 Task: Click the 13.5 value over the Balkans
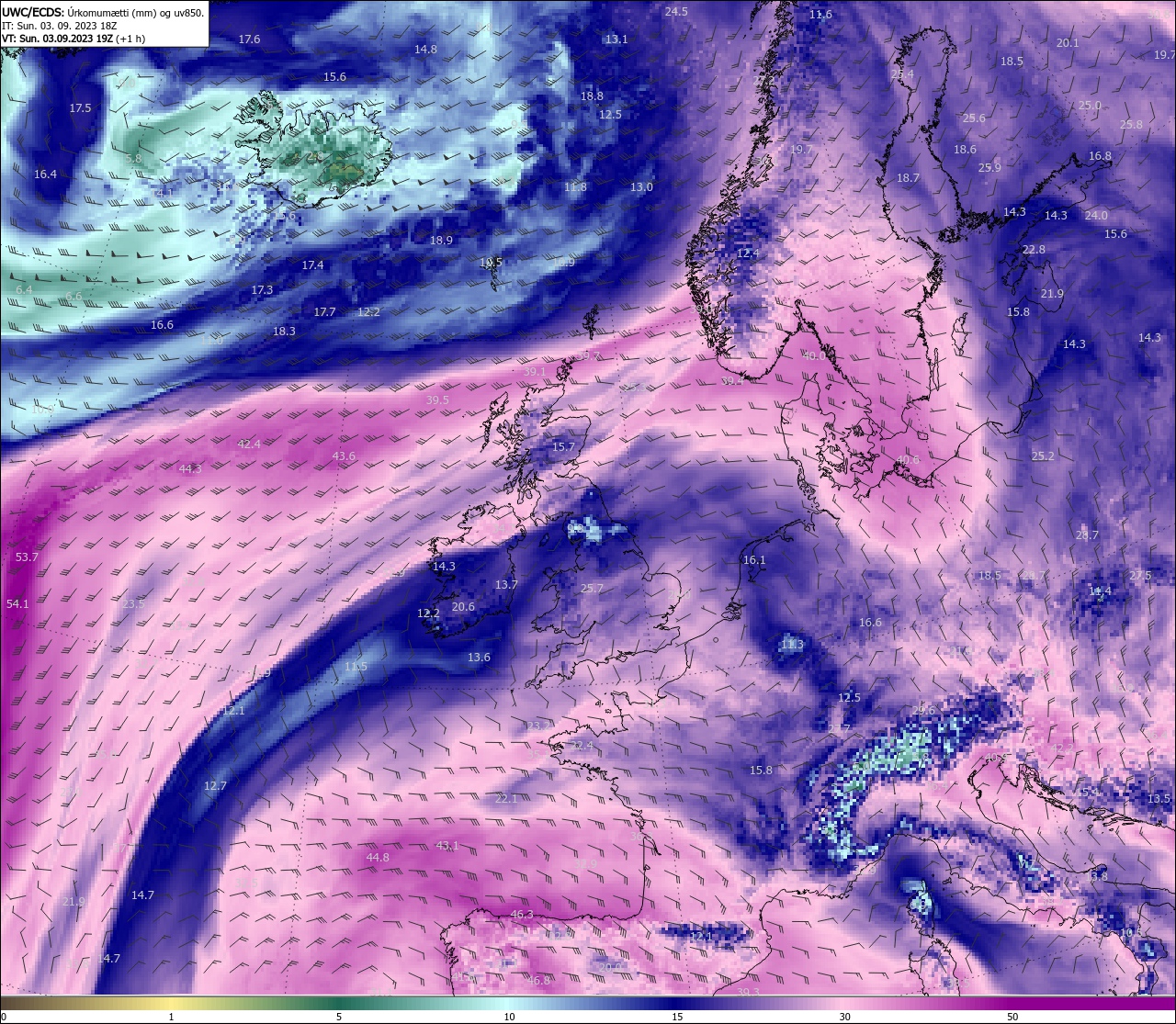pos(1159,799)
